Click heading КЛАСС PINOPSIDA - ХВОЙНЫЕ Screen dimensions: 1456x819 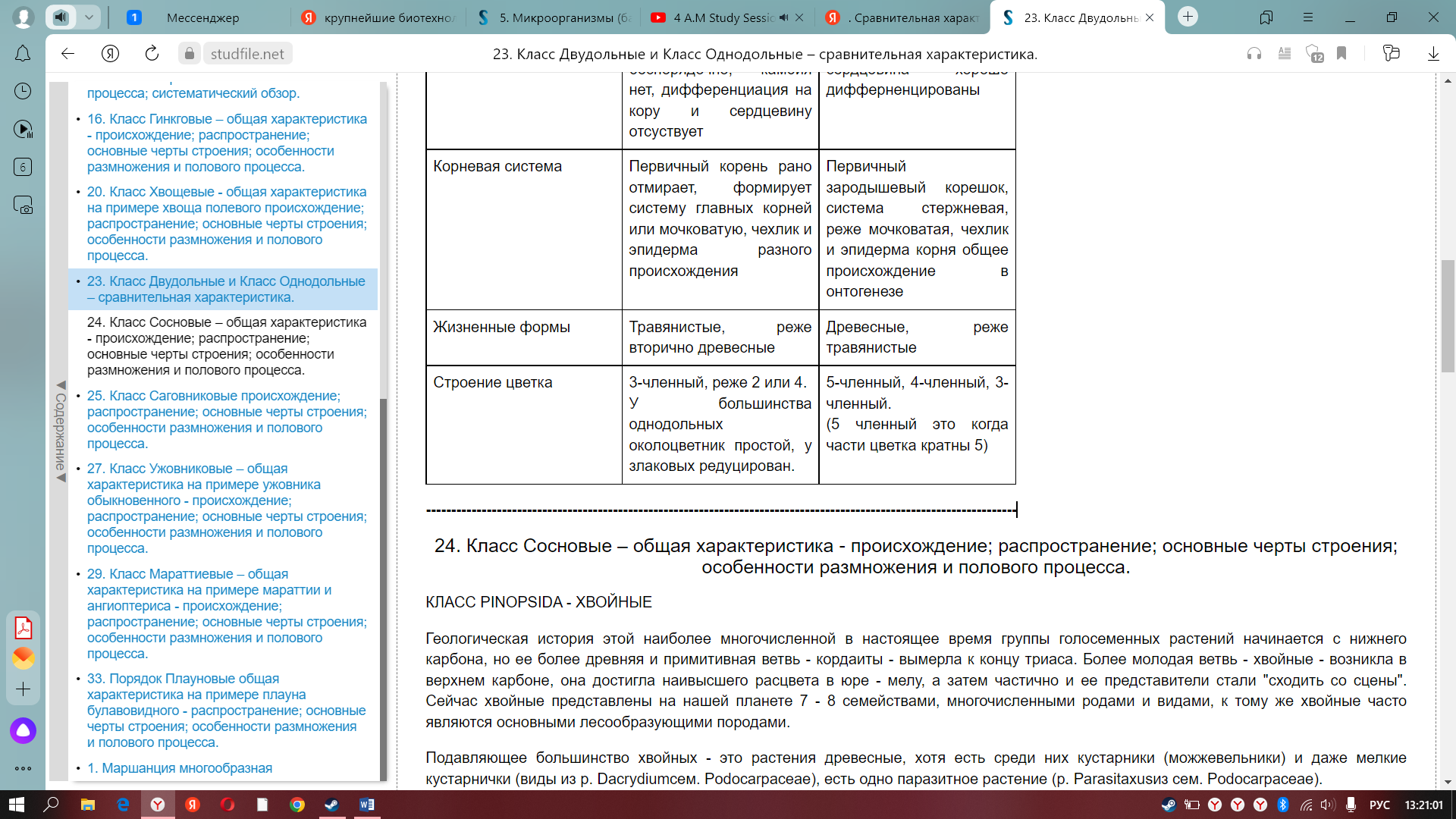(538, 602)
